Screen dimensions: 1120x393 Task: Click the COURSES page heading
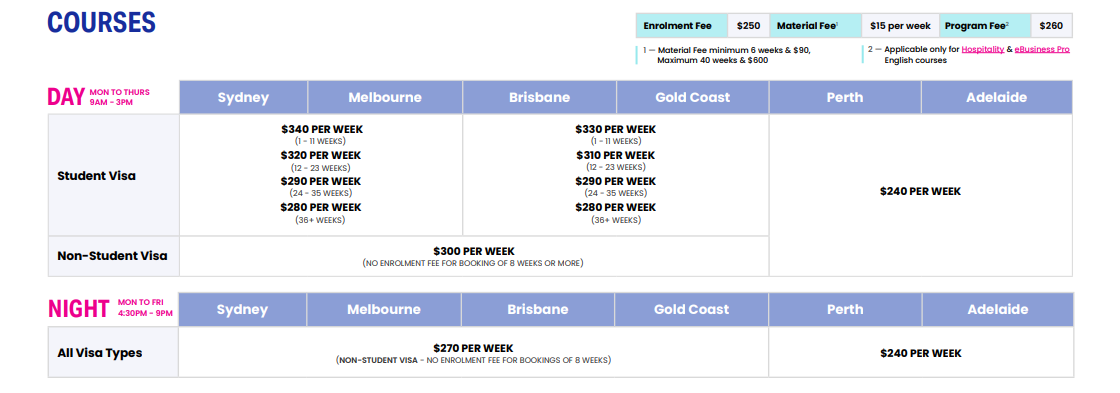[x=101, y=23]
